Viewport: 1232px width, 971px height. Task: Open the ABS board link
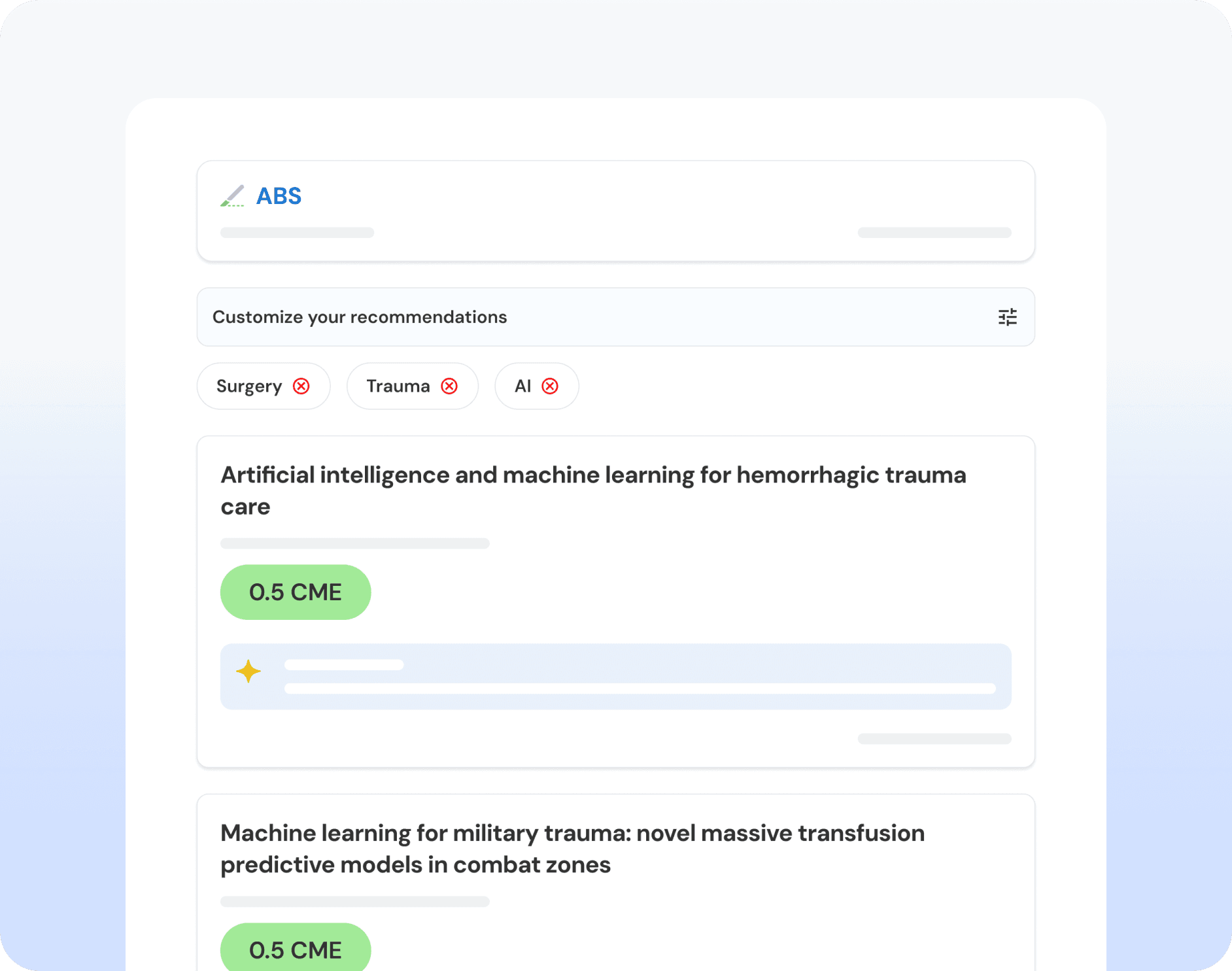tap(279, 196)
